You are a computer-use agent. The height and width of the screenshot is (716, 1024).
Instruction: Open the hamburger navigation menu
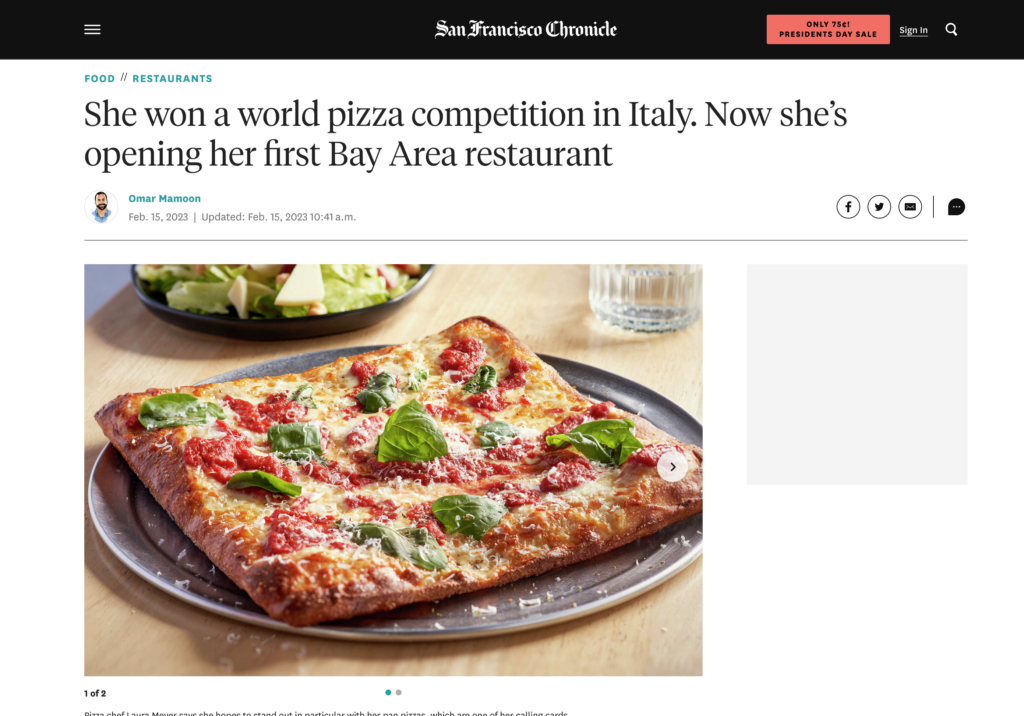[x=92, y=29]
